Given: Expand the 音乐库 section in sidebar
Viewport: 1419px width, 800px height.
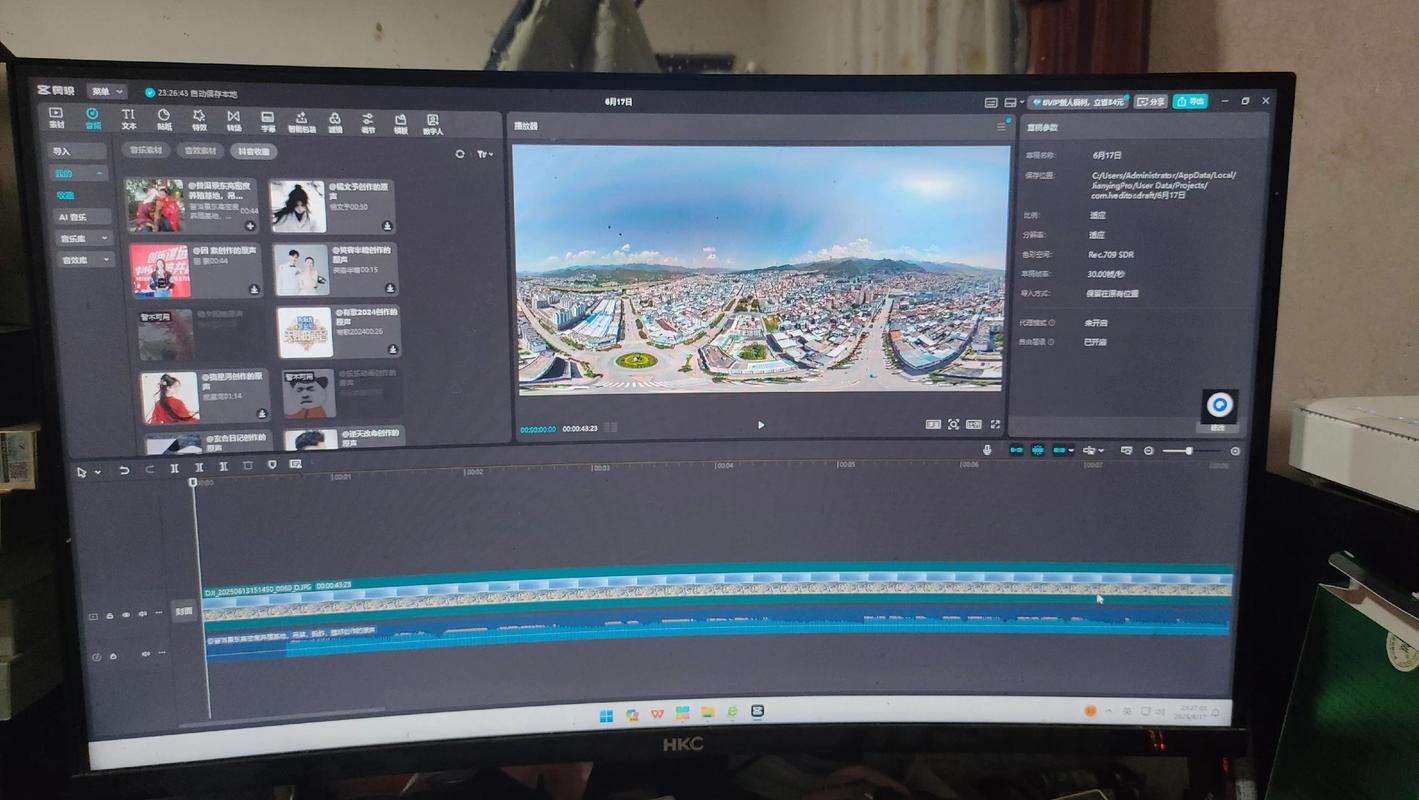Looking at the screenshot, I should [x=83, y=239].
